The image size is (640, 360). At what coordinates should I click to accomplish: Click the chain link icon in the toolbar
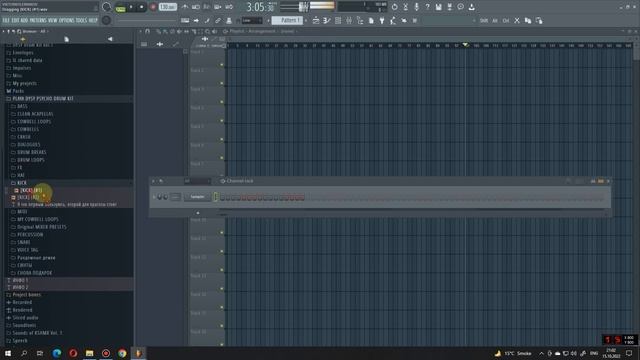[218, 20]
